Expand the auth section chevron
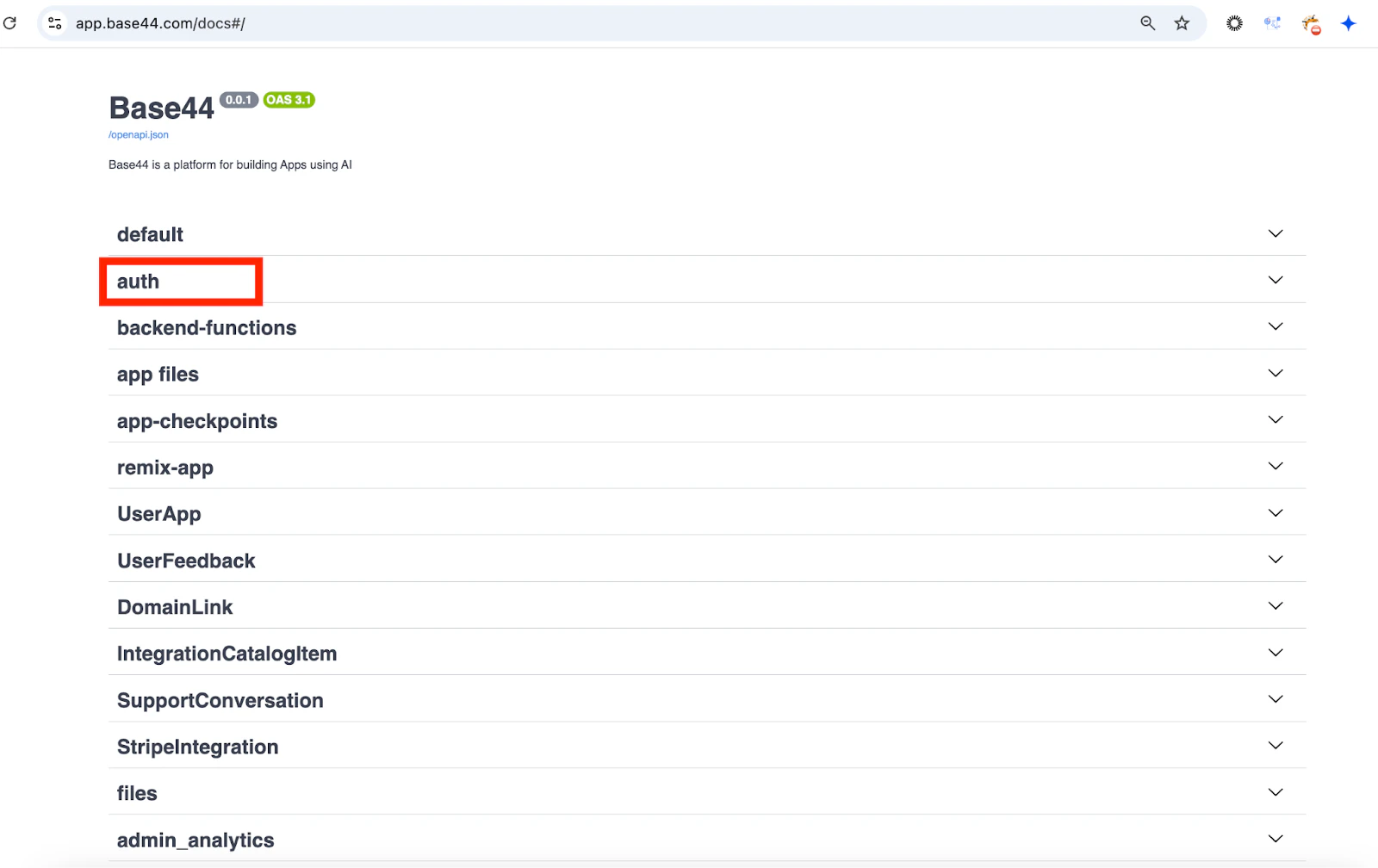 coord(1276,280)
